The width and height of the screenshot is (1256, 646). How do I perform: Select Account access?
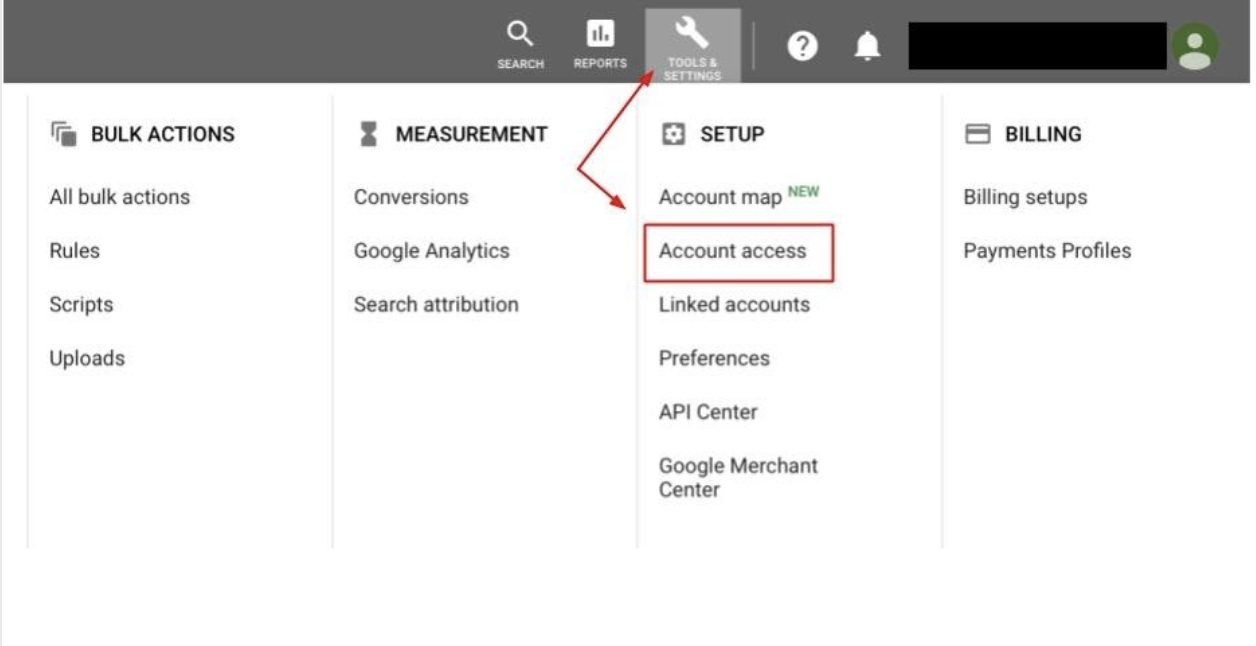coord(732,251)
